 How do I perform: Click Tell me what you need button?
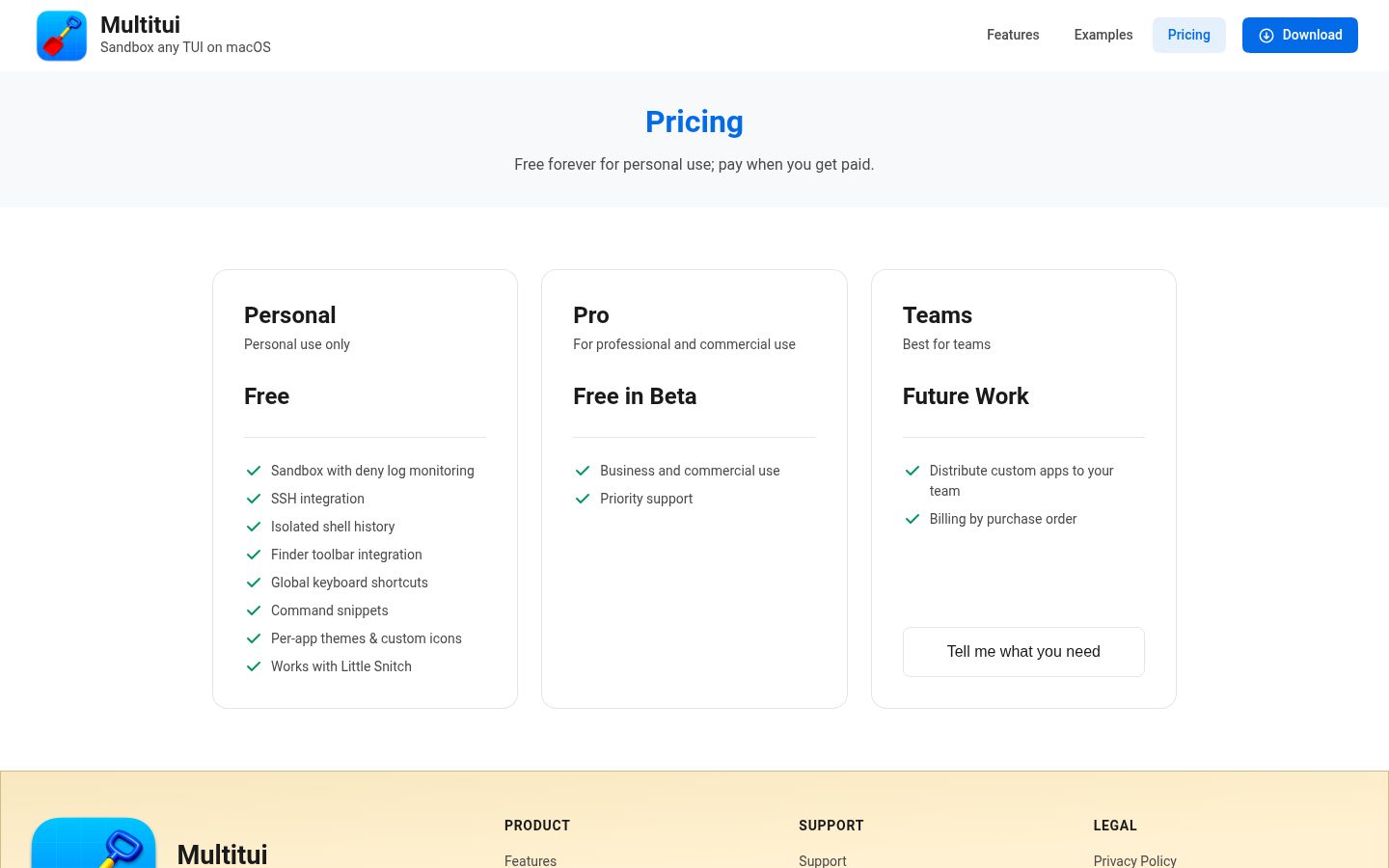[1023, 652]
